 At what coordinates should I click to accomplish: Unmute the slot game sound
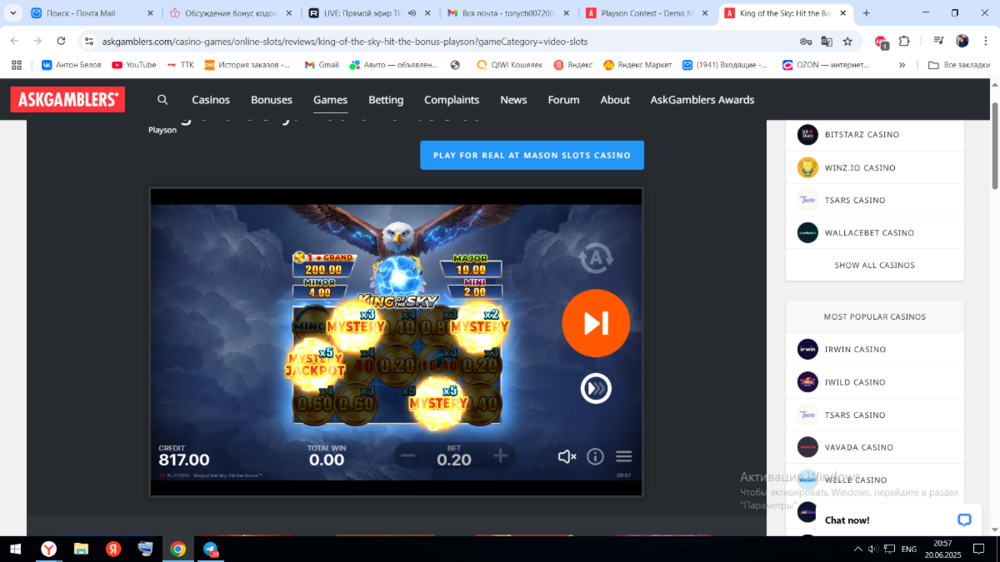coord(566,456)
